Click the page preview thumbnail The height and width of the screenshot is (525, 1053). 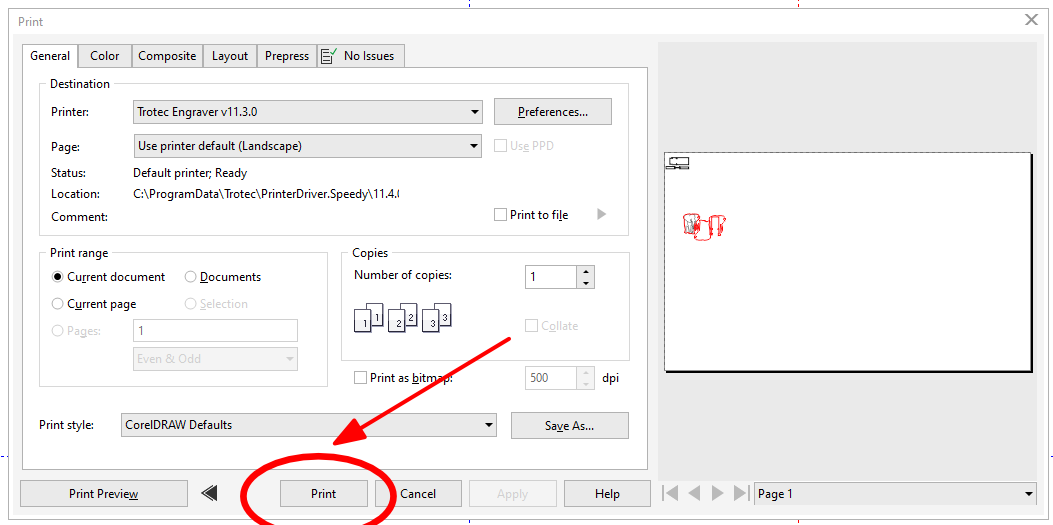click(x=847, y=262)
